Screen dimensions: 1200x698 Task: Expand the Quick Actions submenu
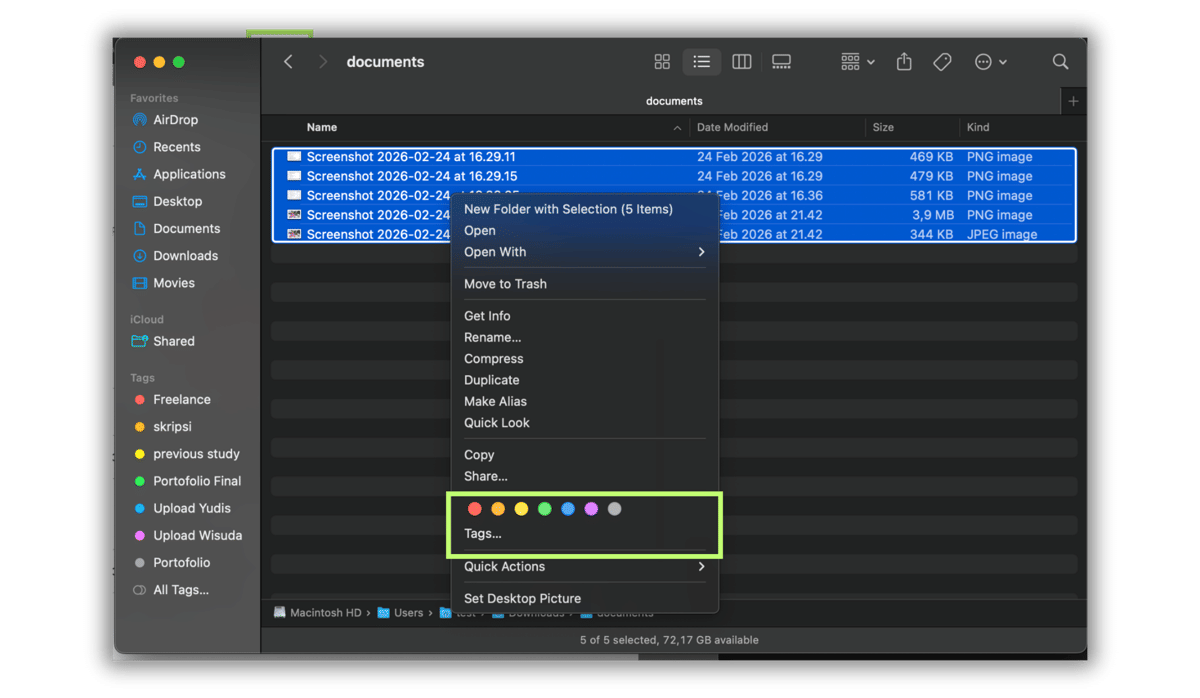click(584, 566)
